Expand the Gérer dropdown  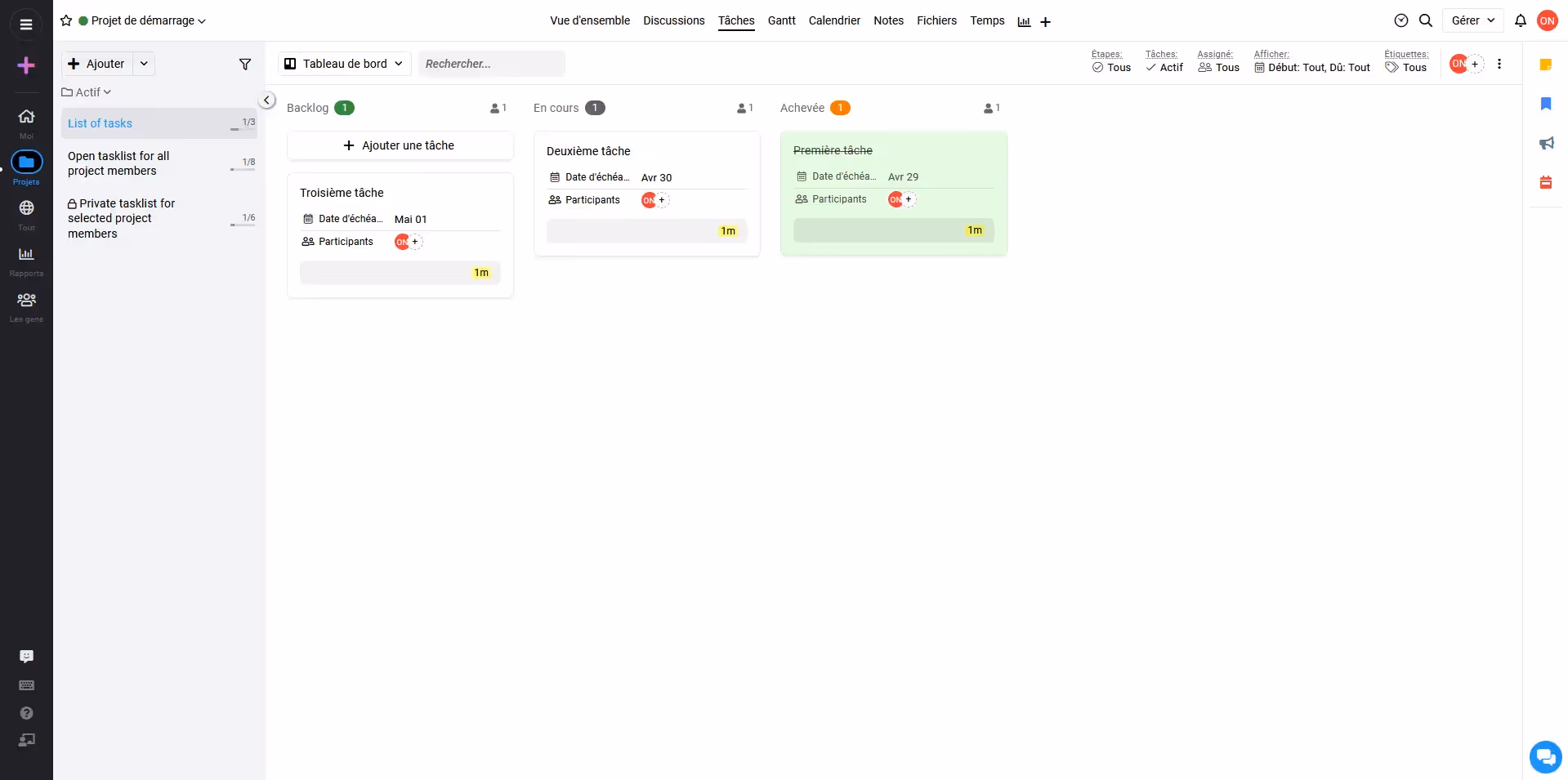[1472, 21]
